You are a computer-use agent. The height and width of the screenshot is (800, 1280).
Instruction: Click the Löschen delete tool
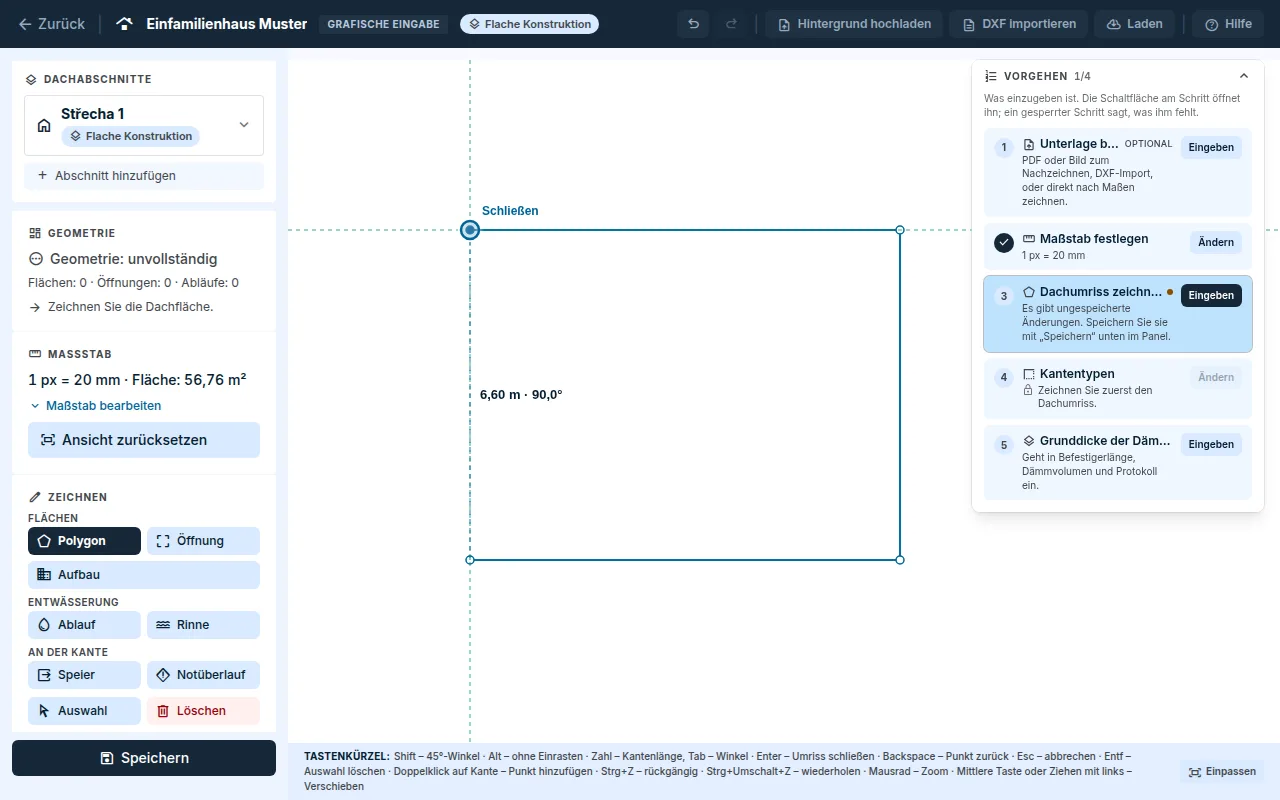tap(203, 711)
